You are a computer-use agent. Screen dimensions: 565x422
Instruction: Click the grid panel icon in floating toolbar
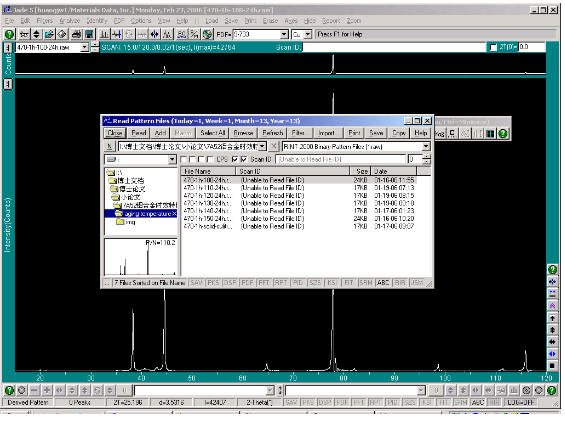tap(490, 134)
